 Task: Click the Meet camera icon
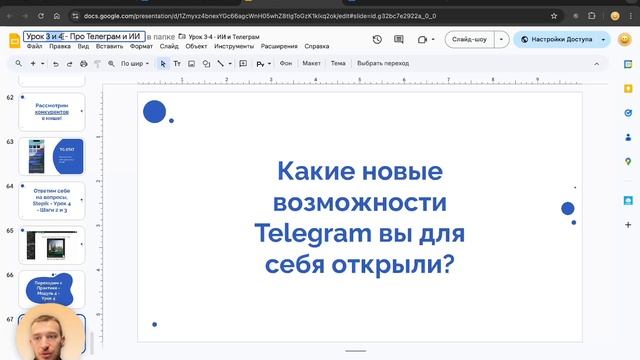pyautogui.click(x=422, y=40)
